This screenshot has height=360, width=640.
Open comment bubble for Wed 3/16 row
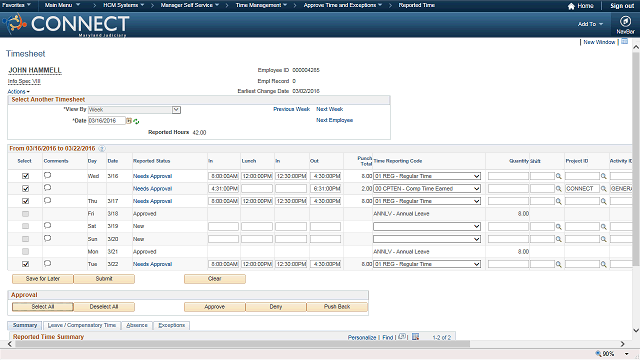tap(47, 176)
